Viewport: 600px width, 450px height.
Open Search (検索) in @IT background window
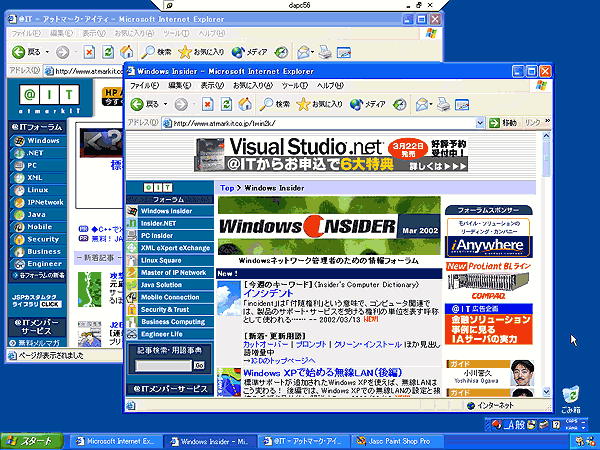pos(156,52)
